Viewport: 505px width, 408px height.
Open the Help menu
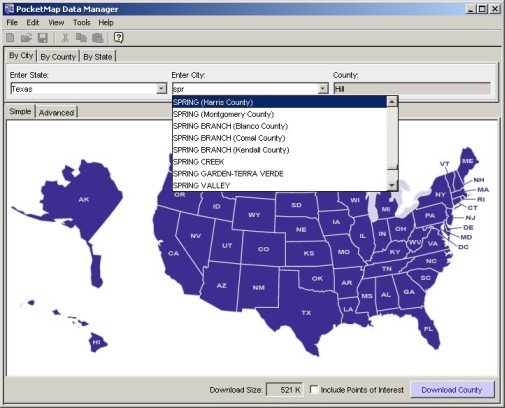(106, 23)
